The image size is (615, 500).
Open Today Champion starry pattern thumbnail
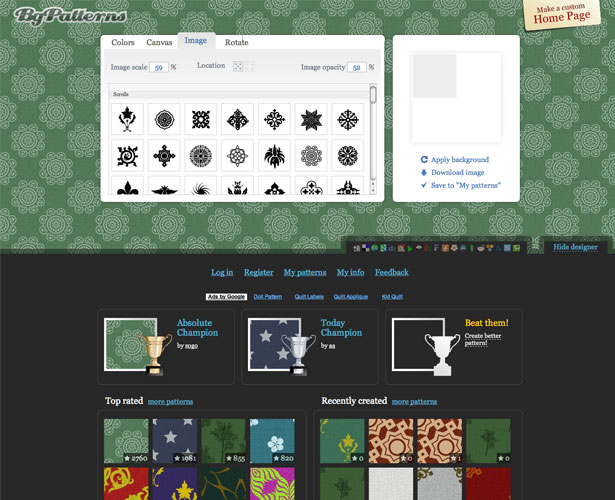pos(275,344)
